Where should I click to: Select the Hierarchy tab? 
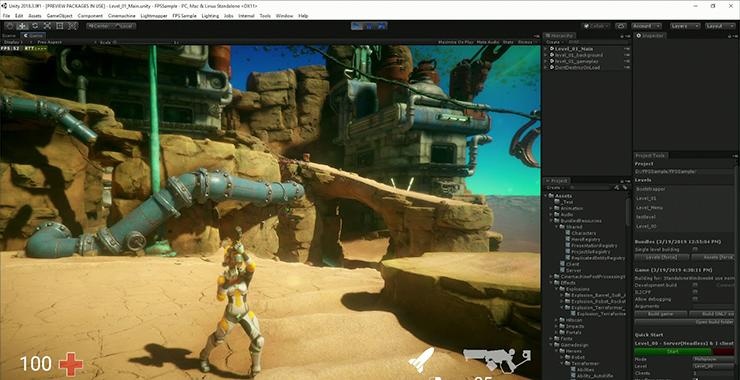(559, 35)
